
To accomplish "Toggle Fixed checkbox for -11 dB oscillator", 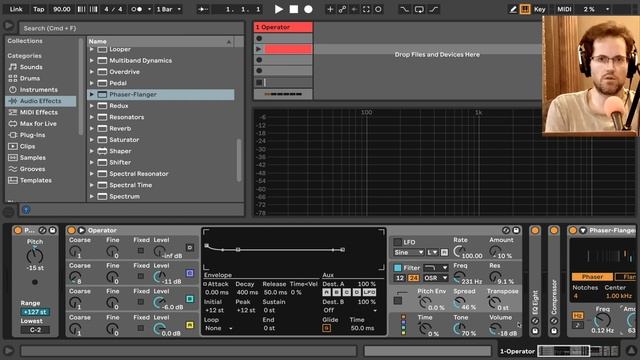I will (x=140, y=276).
